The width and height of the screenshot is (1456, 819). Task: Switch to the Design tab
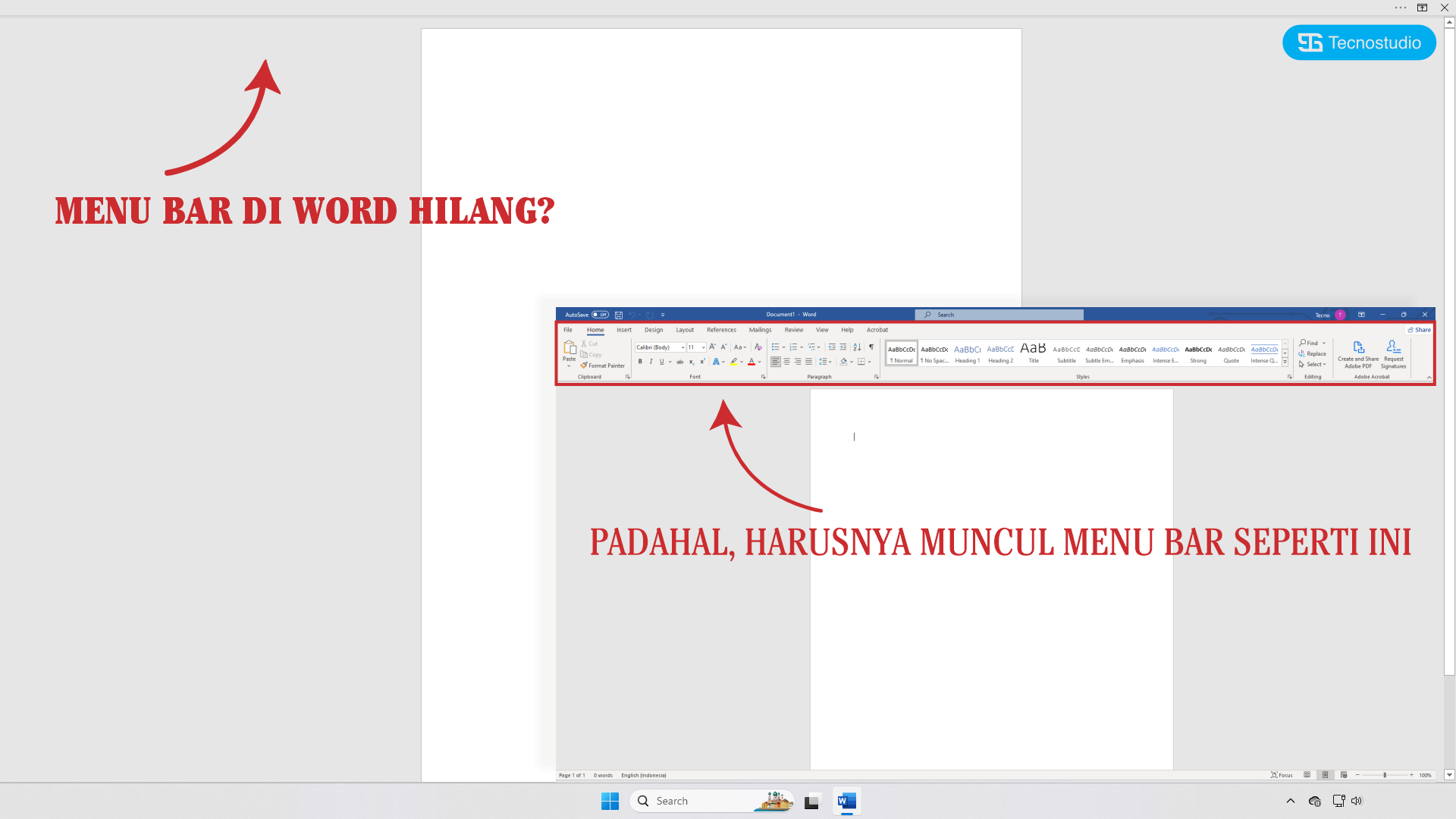pyautogui.click(x=654, y=330)
